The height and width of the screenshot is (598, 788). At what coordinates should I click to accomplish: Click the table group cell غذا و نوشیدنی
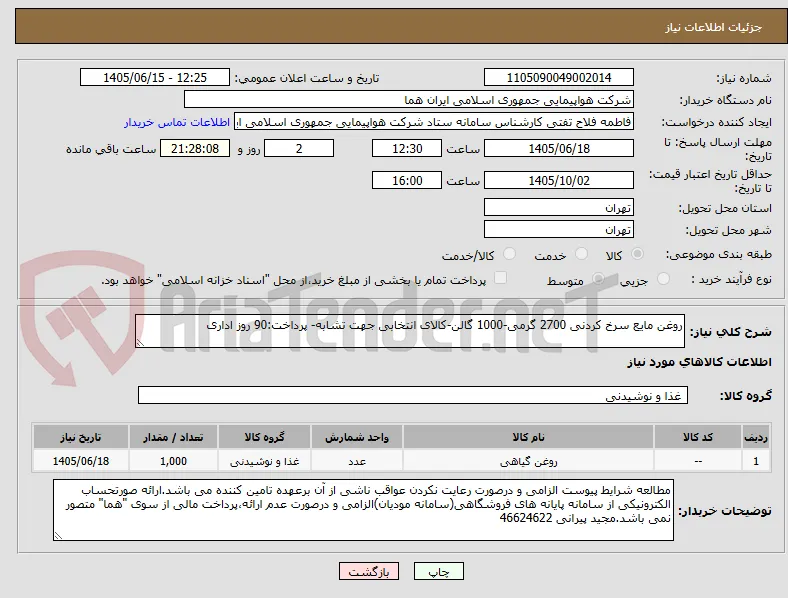tap(264, 461)
